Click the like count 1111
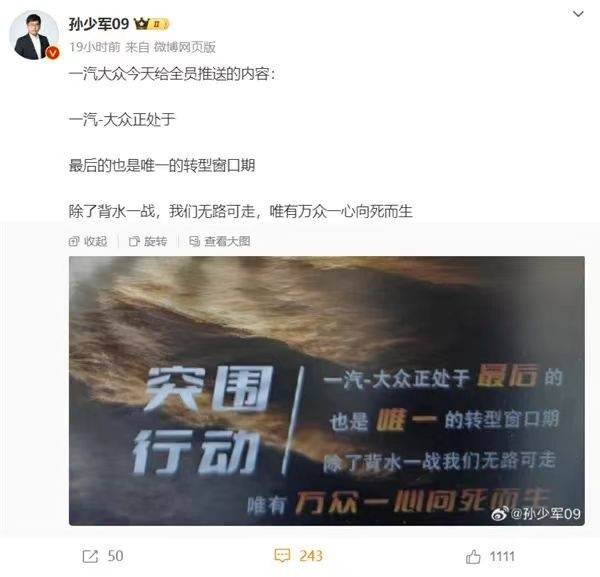This screenshot has width=600, height=577. tap(502, 556)
